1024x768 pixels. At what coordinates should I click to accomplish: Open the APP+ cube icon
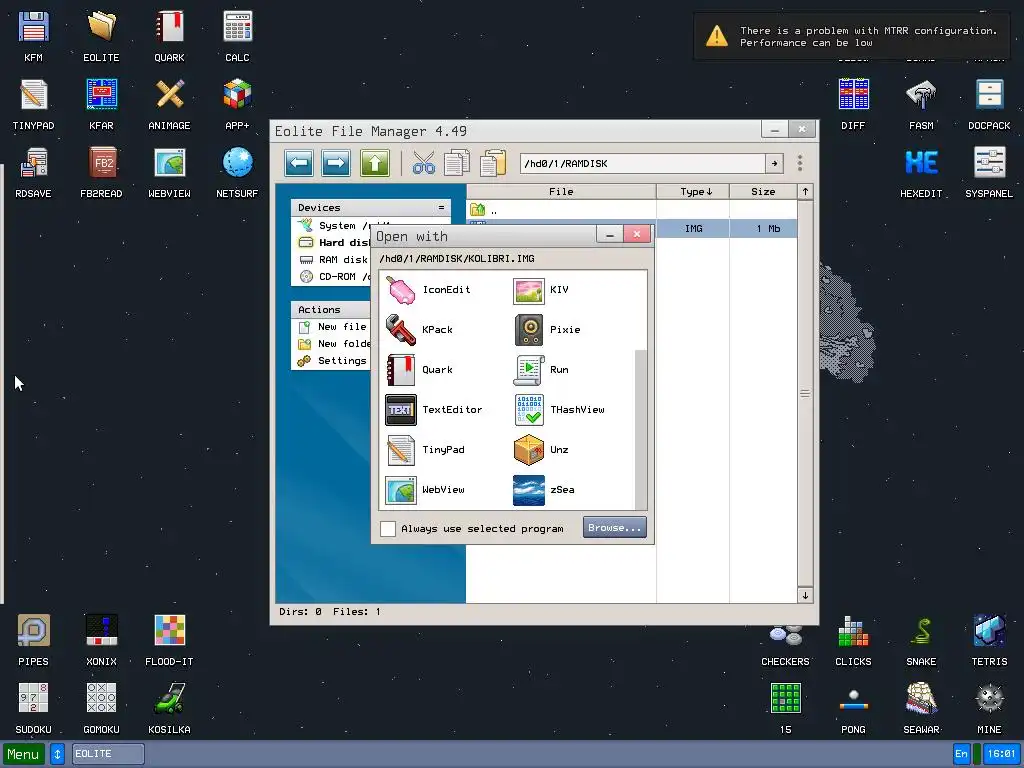[237, 104]
